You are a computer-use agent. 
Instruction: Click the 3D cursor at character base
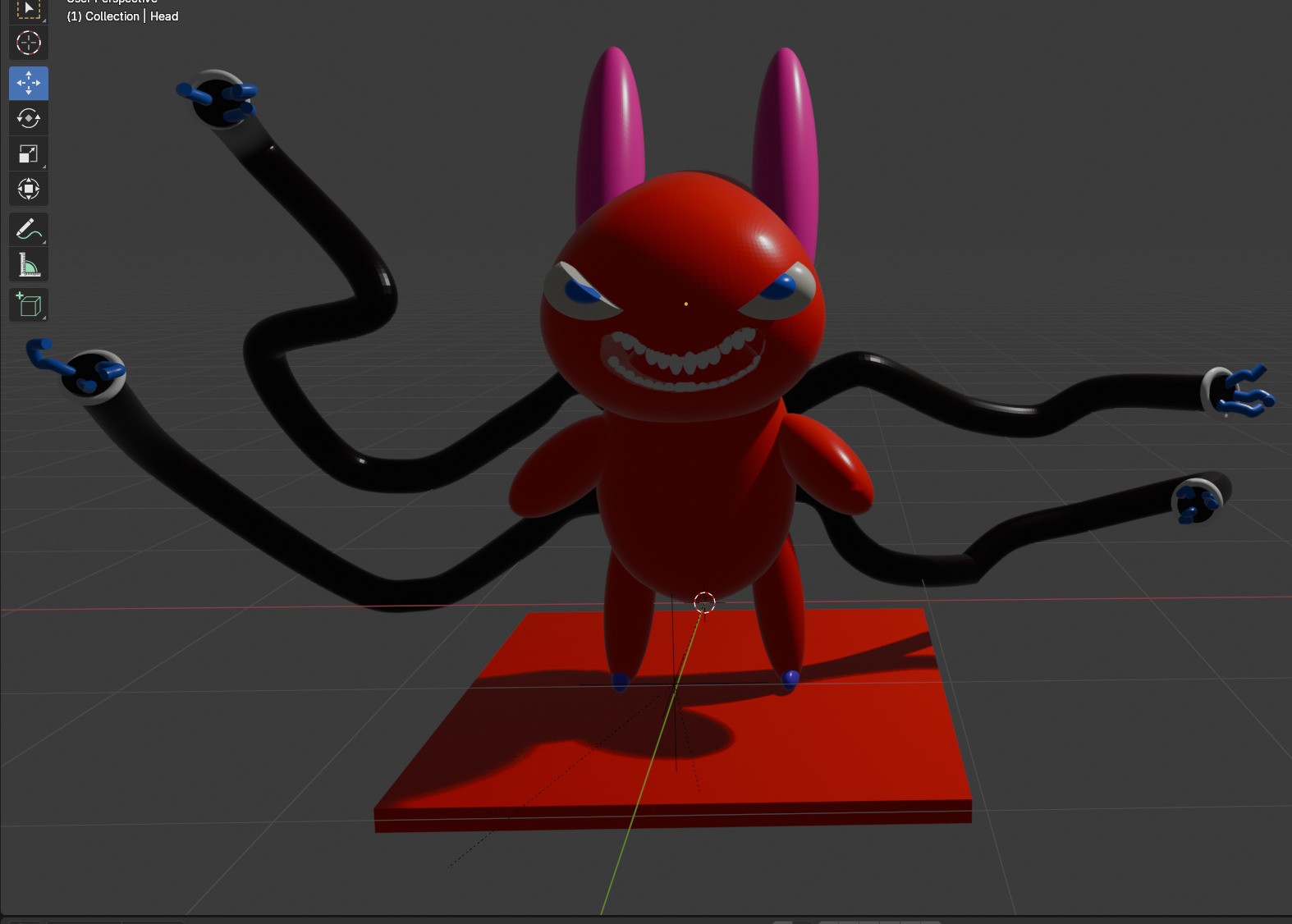pos(704,603)
